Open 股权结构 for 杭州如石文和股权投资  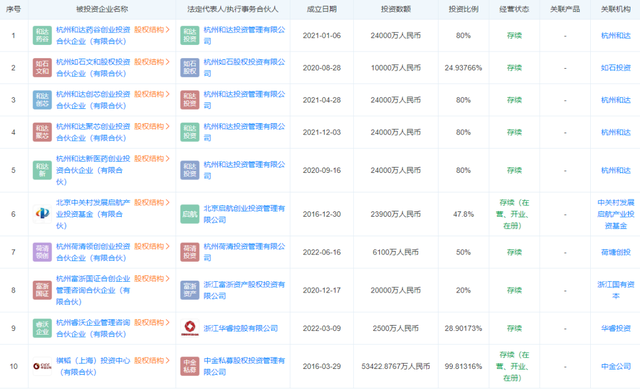click(x=152, y=62)
